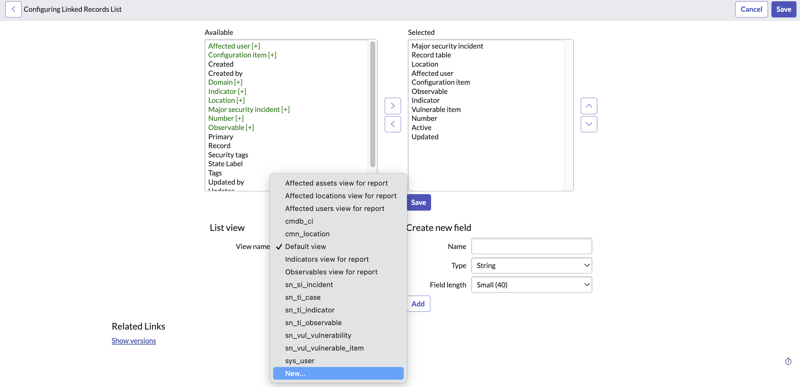Select 'Location' in Selected list
The height and width of the screenshot is (387, 800).
[425, 64]
